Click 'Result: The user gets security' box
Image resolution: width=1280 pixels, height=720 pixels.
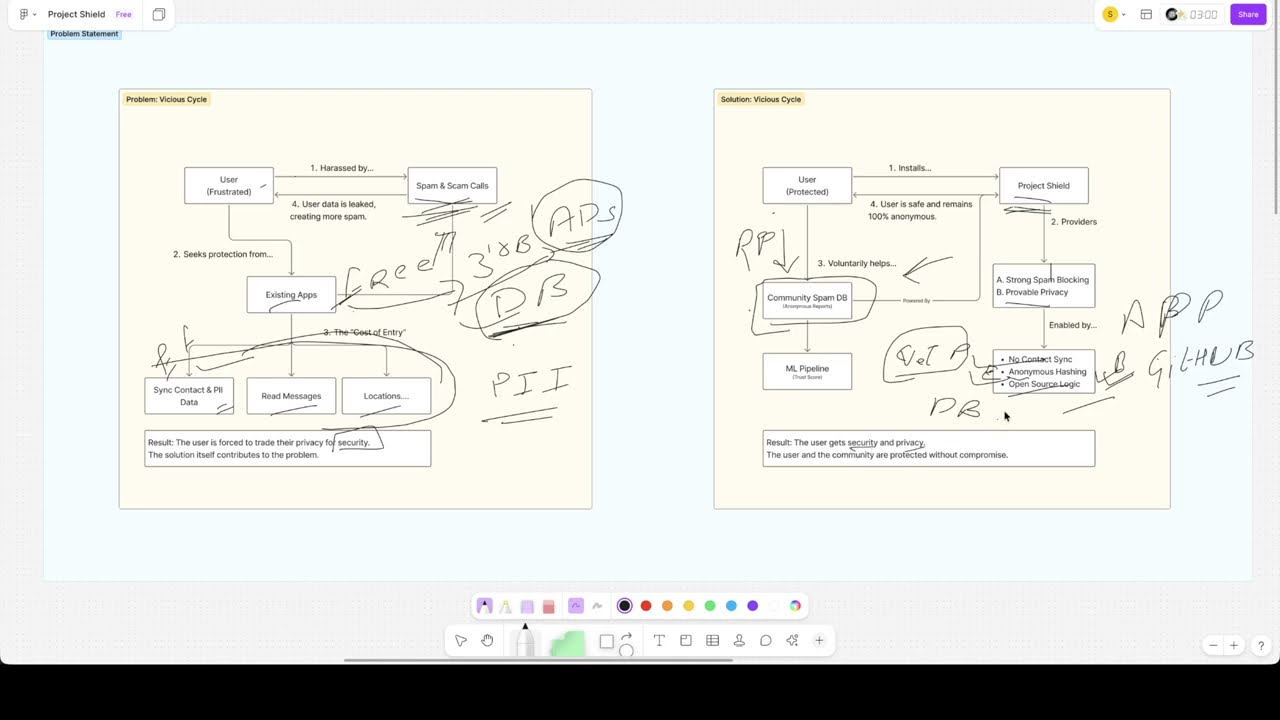tap(929, 448)
